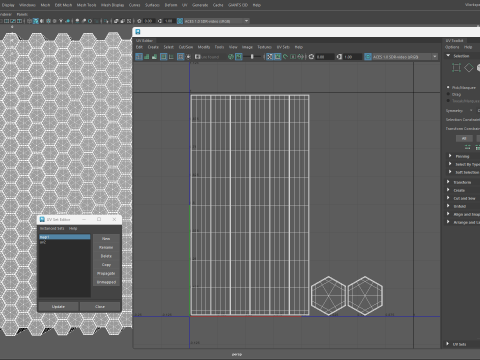
Task: Expand the Select By Type section
Action: pyautogui.click(x=450, y=164)
